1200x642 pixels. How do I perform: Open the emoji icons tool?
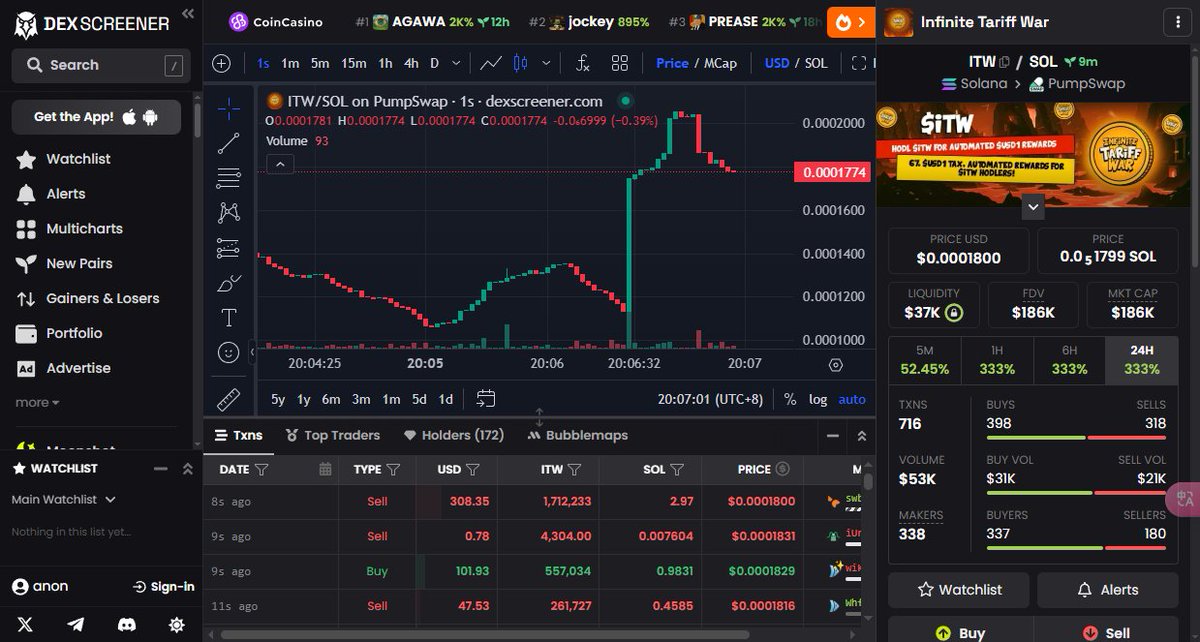click(x=228, y=353)
